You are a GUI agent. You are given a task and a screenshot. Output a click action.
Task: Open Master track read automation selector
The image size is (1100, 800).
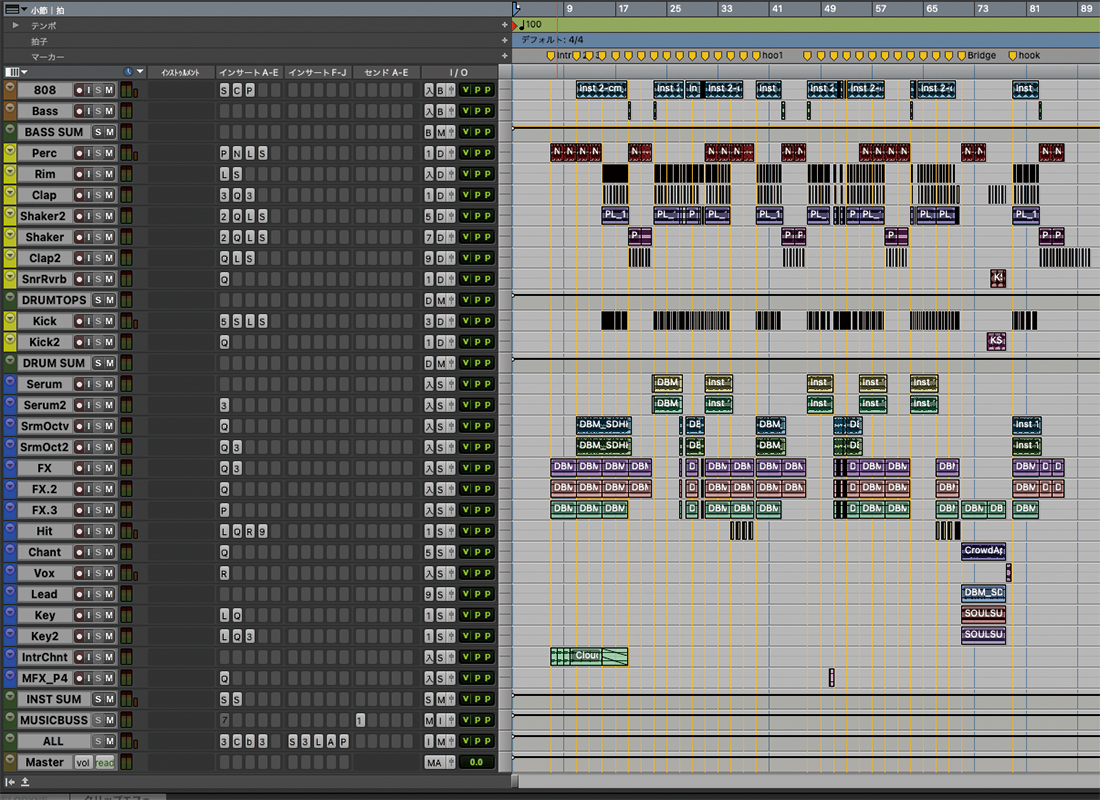point(105,763)
